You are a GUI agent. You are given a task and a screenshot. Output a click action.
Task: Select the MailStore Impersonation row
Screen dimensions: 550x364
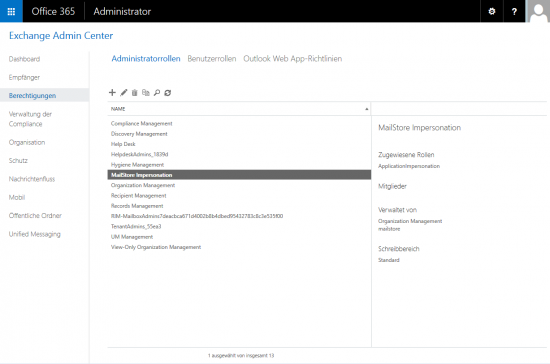[239, 175]
